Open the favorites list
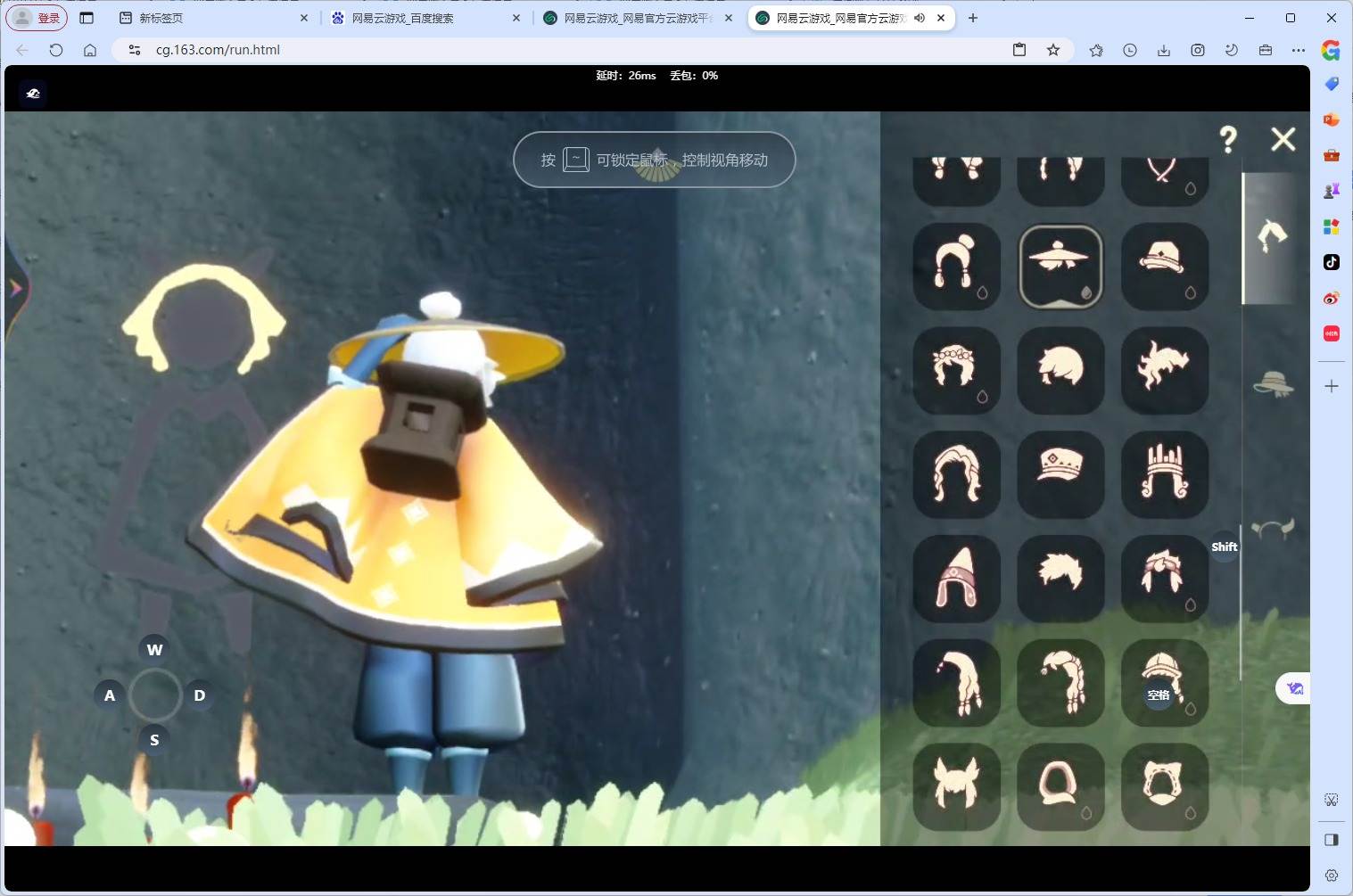 click(1096, 50)
